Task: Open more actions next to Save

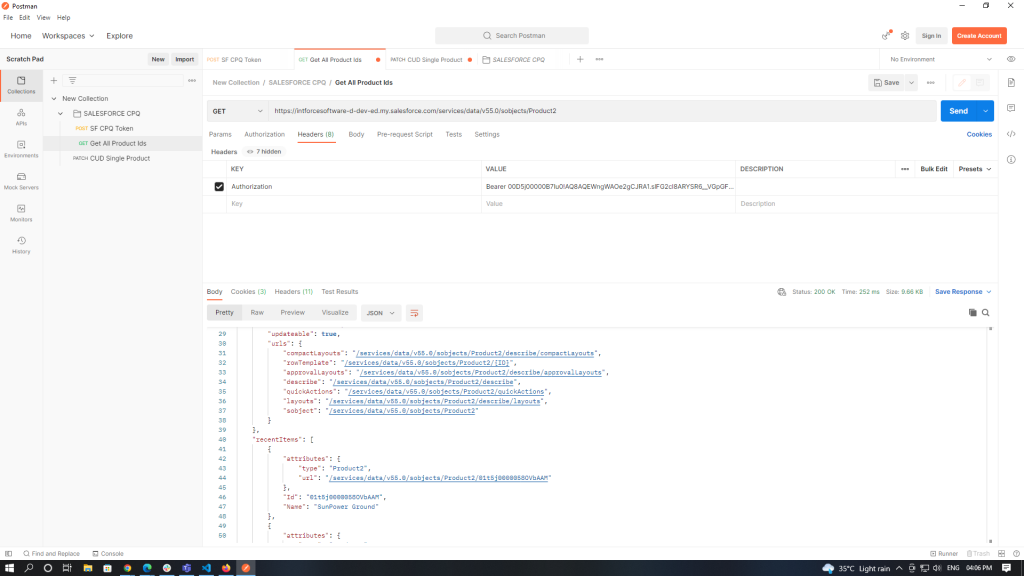Action: point(931,83)
